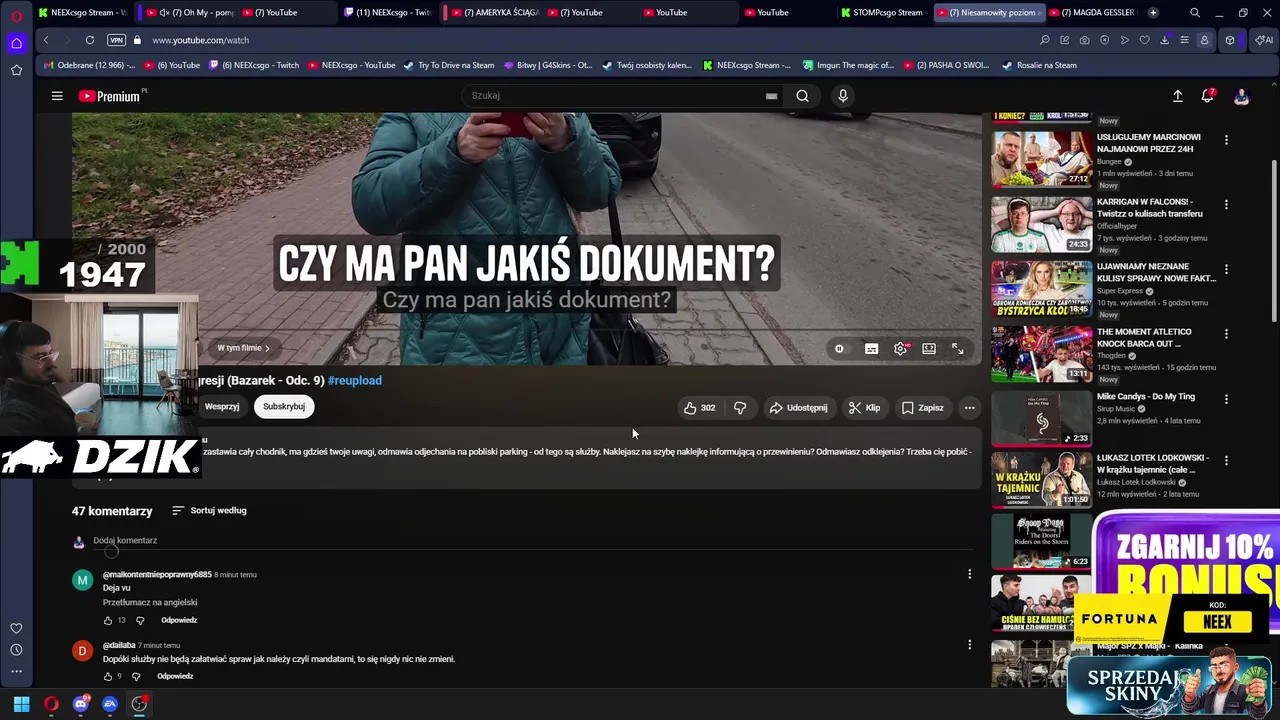Click the Subskrybuj button

(284, 407)
